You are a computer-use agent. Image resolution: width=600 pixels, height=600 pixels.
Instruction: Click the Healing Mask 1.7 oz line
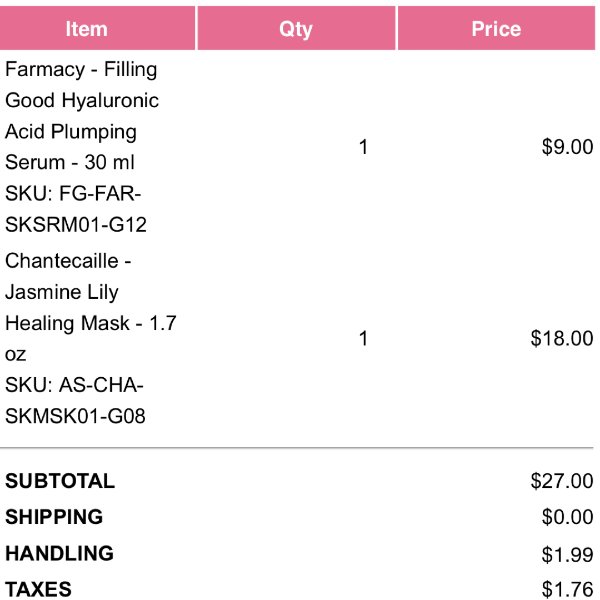[x=91, y=338]
